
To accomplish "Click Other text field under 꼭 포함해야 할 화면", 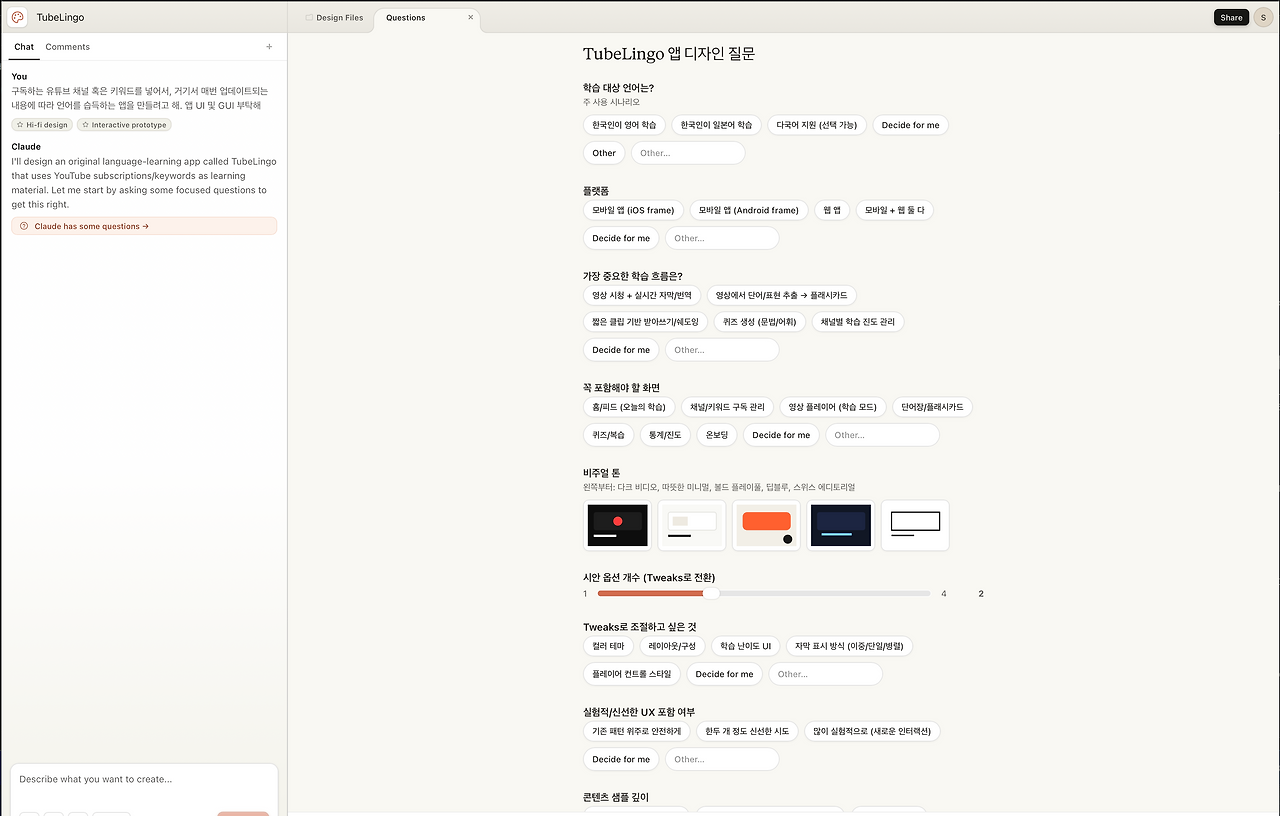I will [882, 435].
